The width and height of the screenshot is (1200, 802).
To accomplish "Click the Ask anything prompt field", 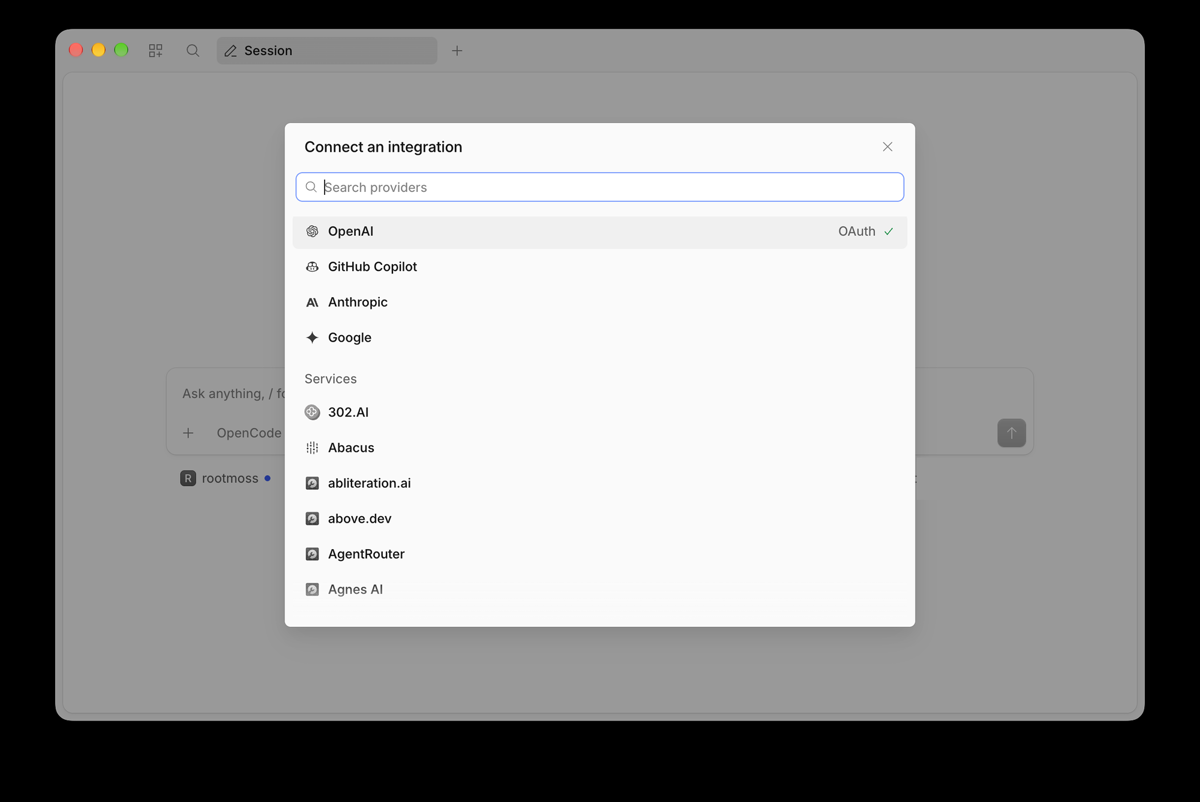I will pos(233,394).
